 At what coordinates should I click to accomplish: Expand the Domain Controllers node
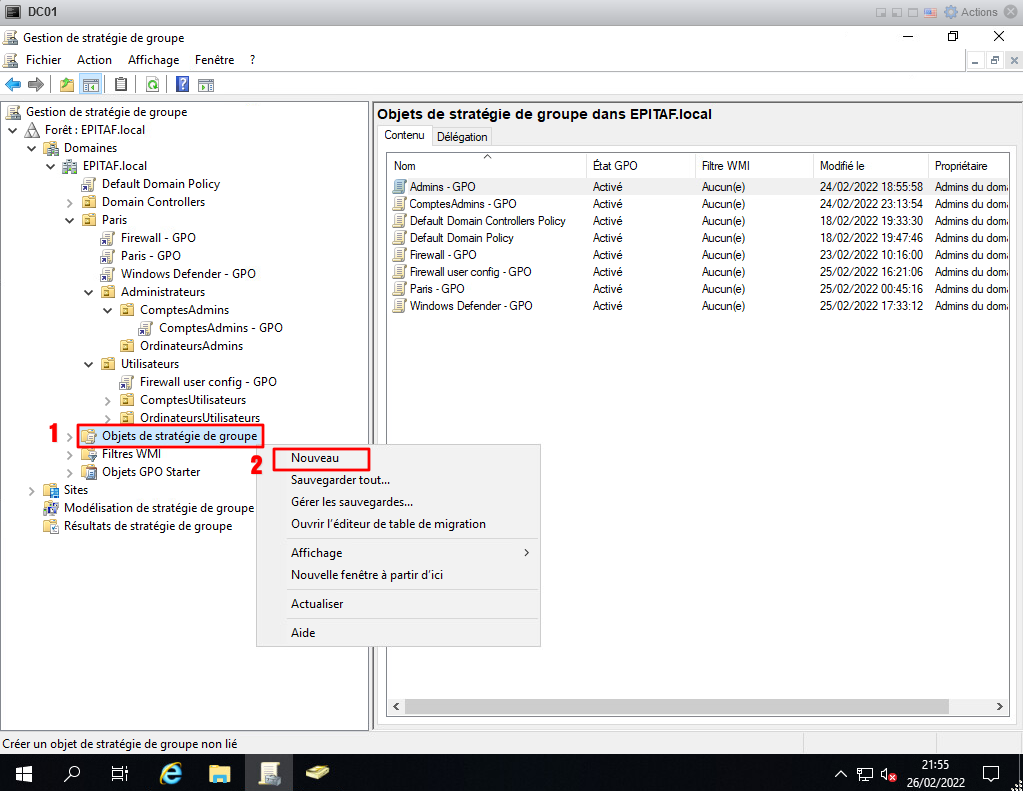tap(70, 202)
